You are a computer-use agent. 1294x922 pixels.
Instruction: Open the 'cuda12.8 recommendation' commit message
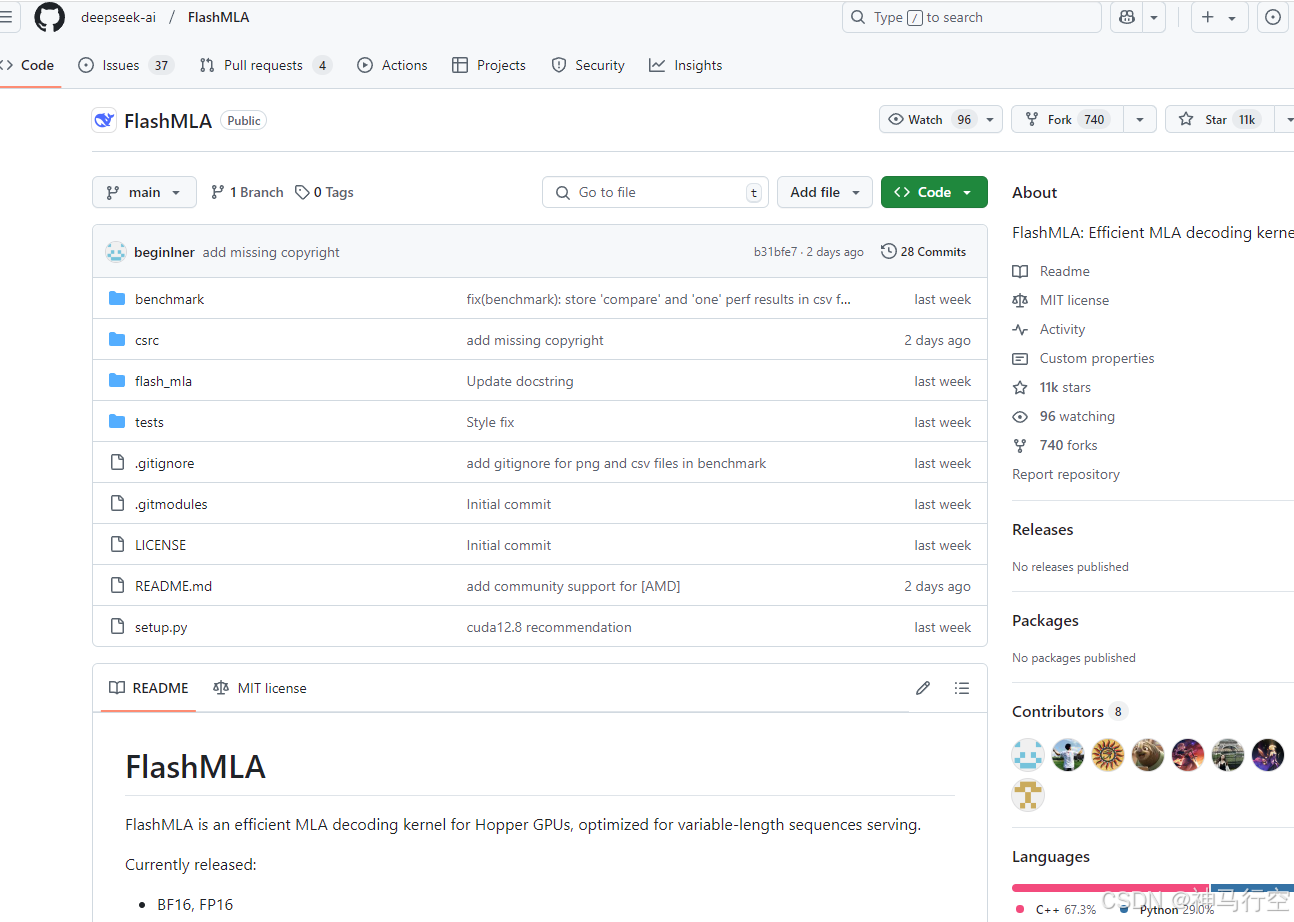coord(549,627)
